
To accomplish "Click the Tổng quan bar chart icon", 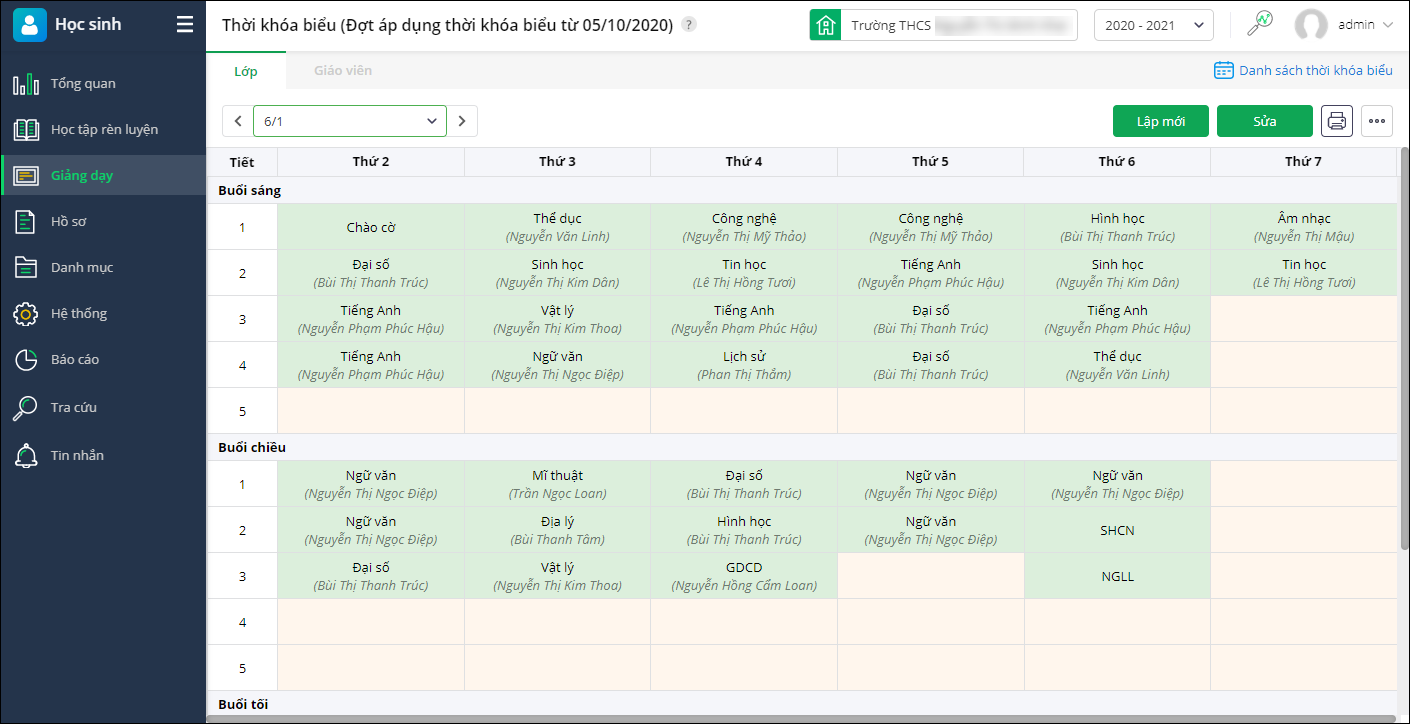I will pyautogui.click(x=26, y=84).
